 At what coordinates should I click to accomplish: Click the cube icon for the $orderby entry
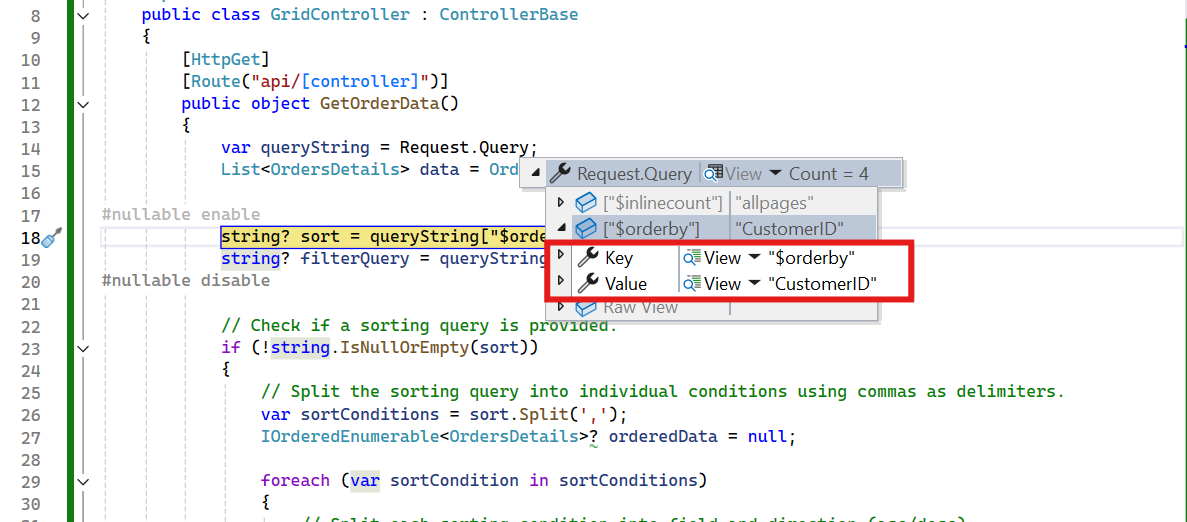point(586,228)
